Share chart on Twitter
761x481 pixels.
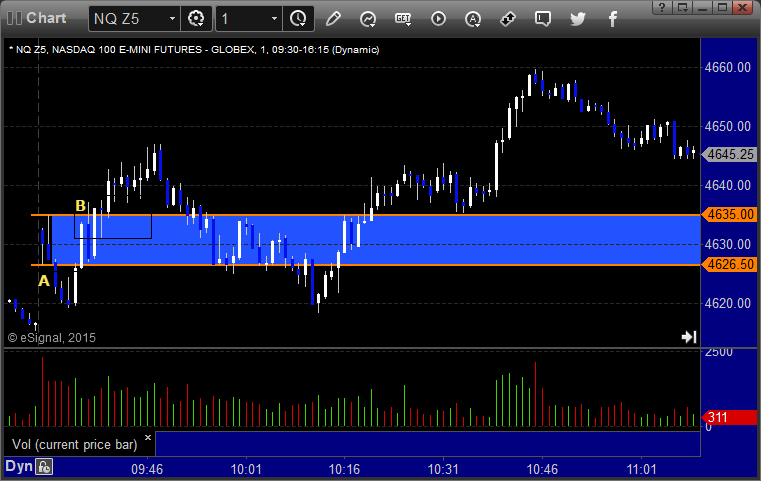(x=578, y=19)
